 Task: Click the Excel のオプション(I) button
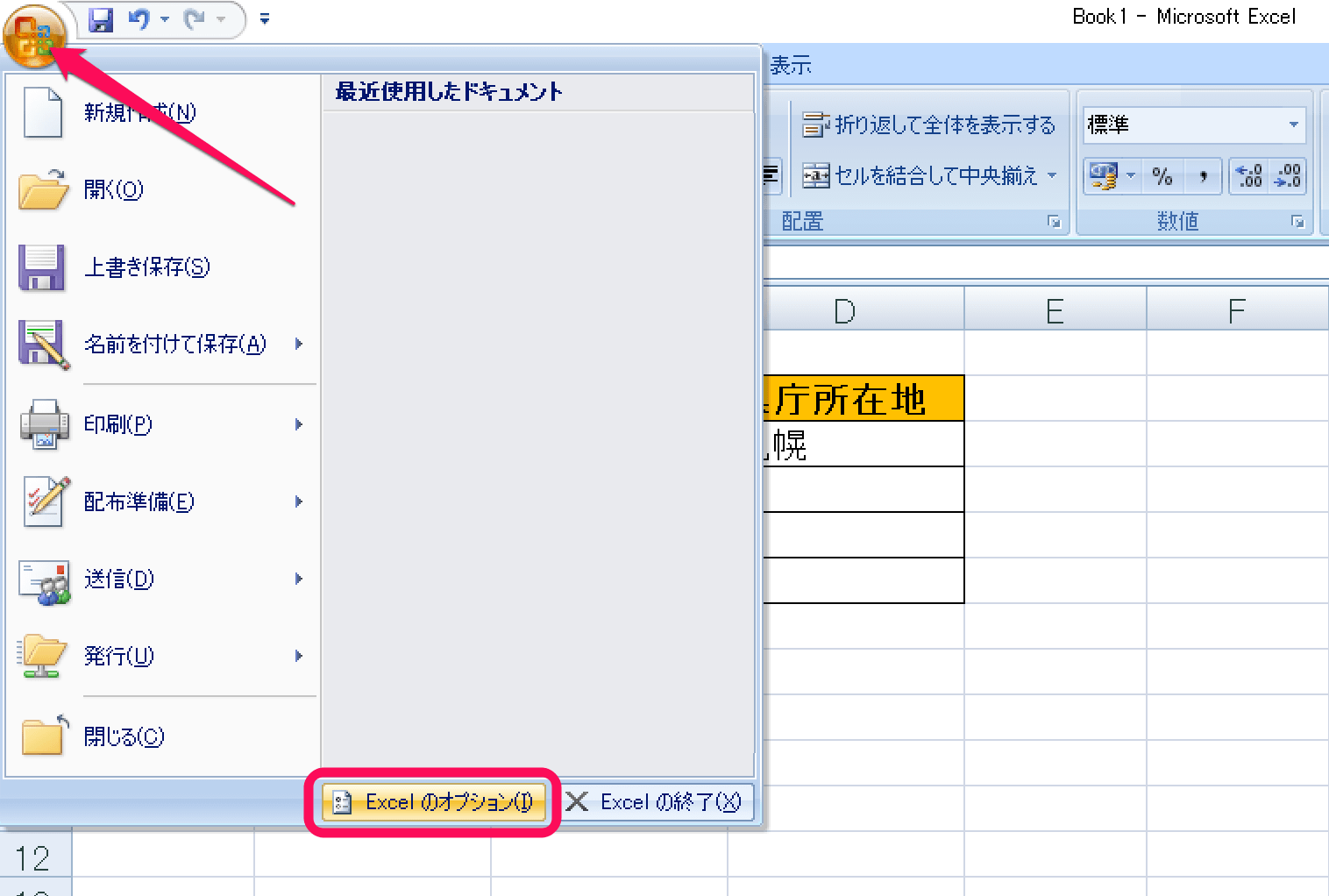[x=433, y=802]
